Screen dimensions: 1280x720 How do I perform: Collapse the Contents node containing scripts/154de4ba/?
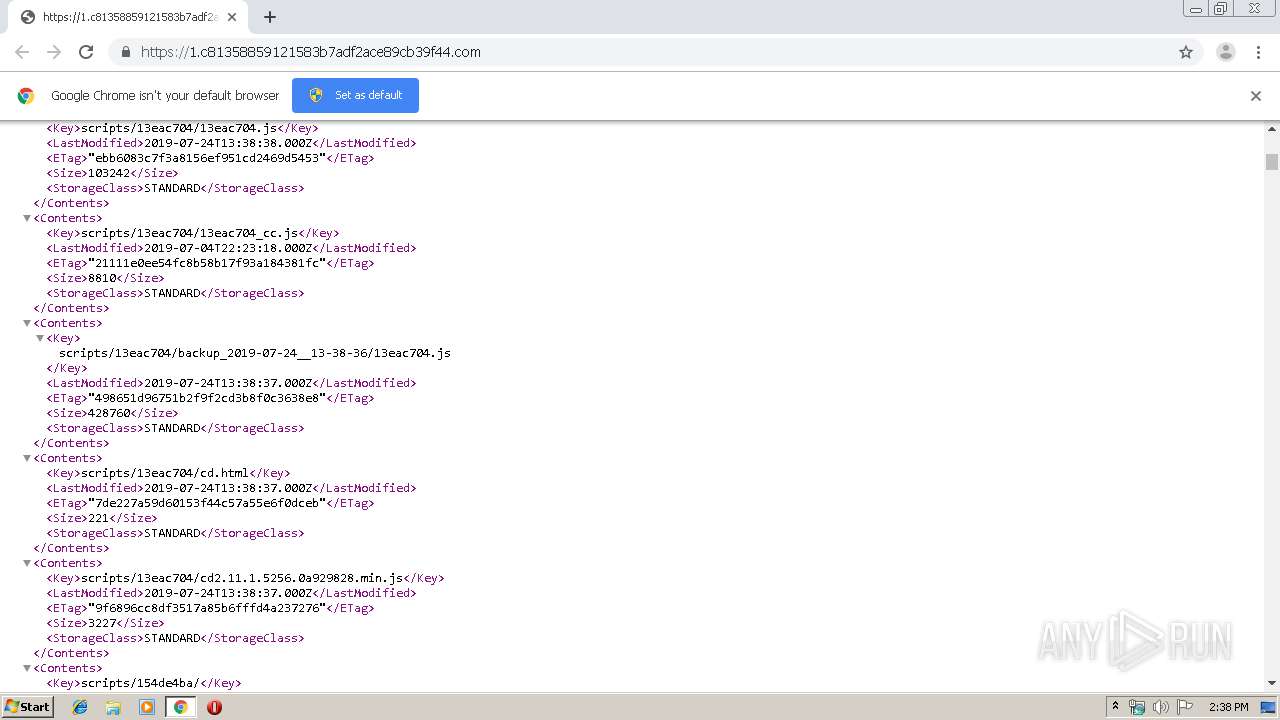pyautogui.click(x=27, y=668)
